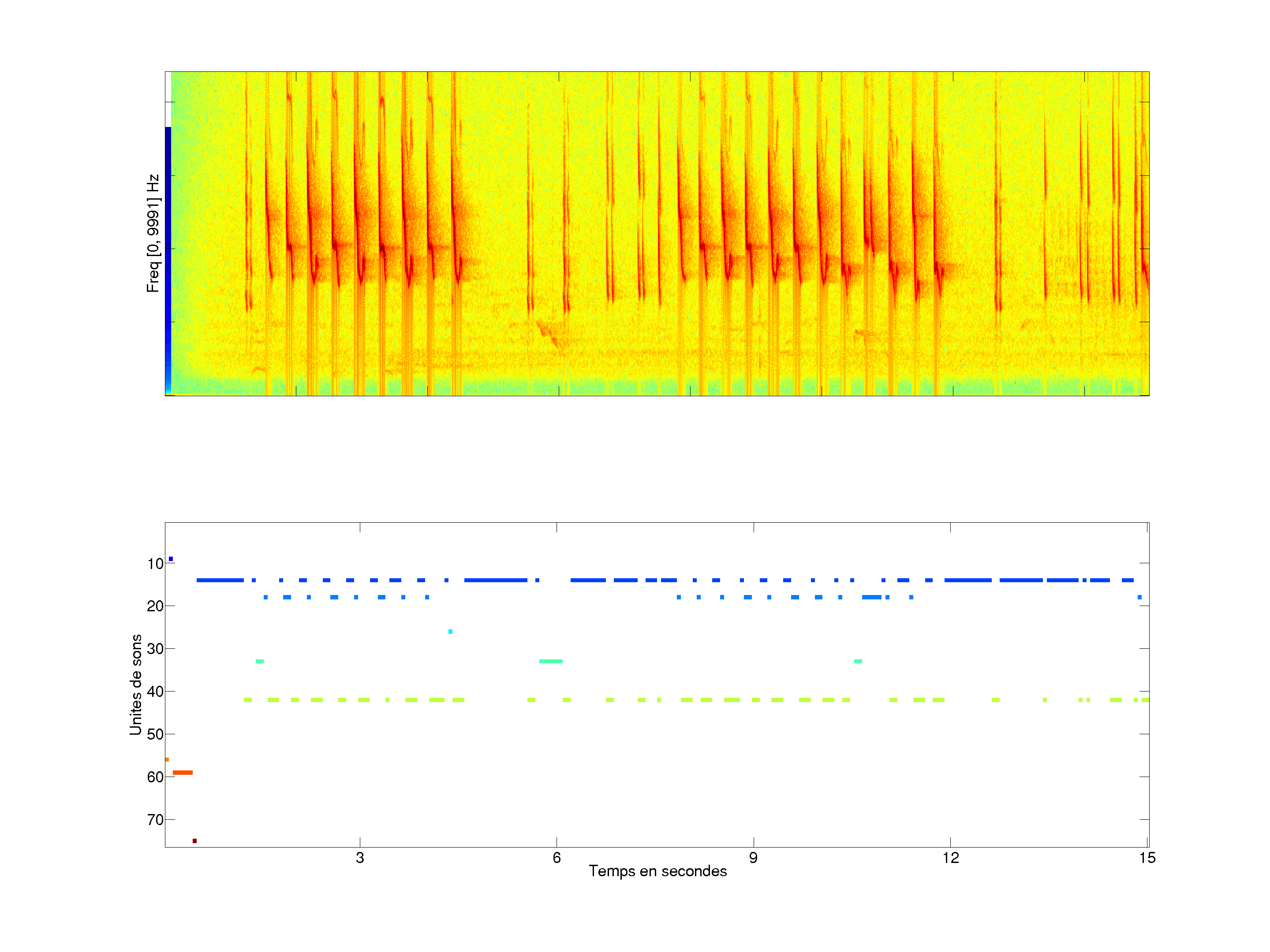Viewport: 1270px width, 952px height.
Task: Click the x-axis tick label '6'
Action: tap(557, 858)
